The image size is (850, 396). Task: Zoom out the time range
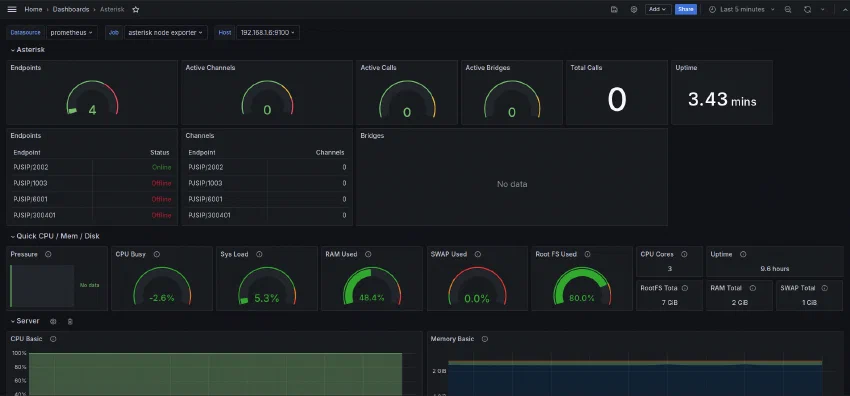coord(788,10)
